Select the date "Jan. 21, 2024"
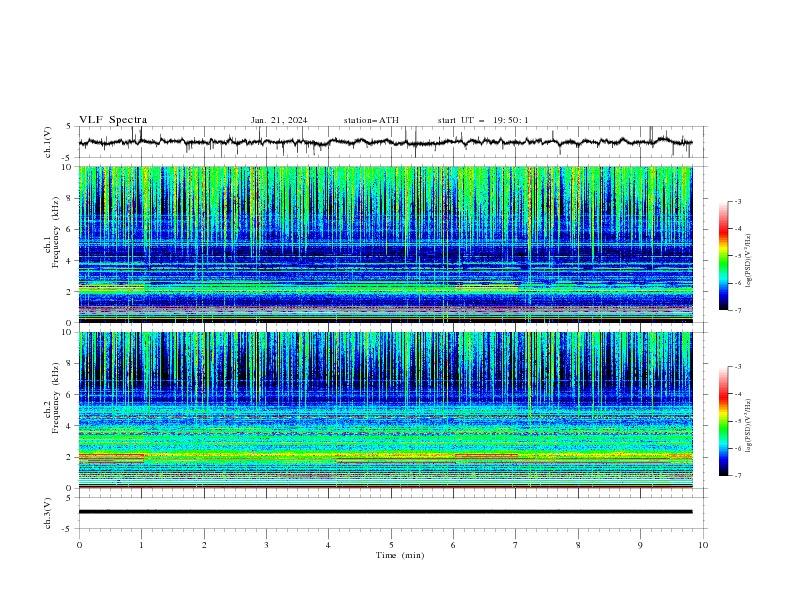Viewport: 792px width, 612px height. (279, 120)
